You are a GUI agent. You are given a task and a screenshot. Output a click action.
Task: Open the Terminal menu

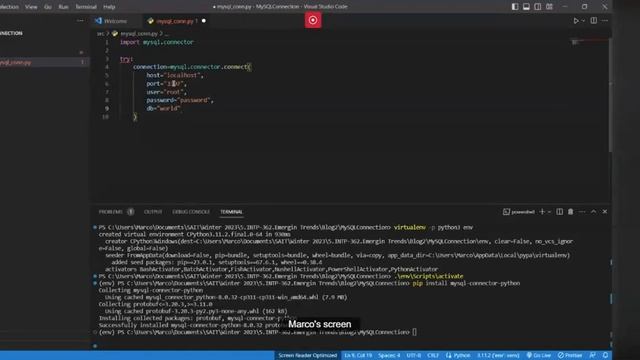pos(86,7)
